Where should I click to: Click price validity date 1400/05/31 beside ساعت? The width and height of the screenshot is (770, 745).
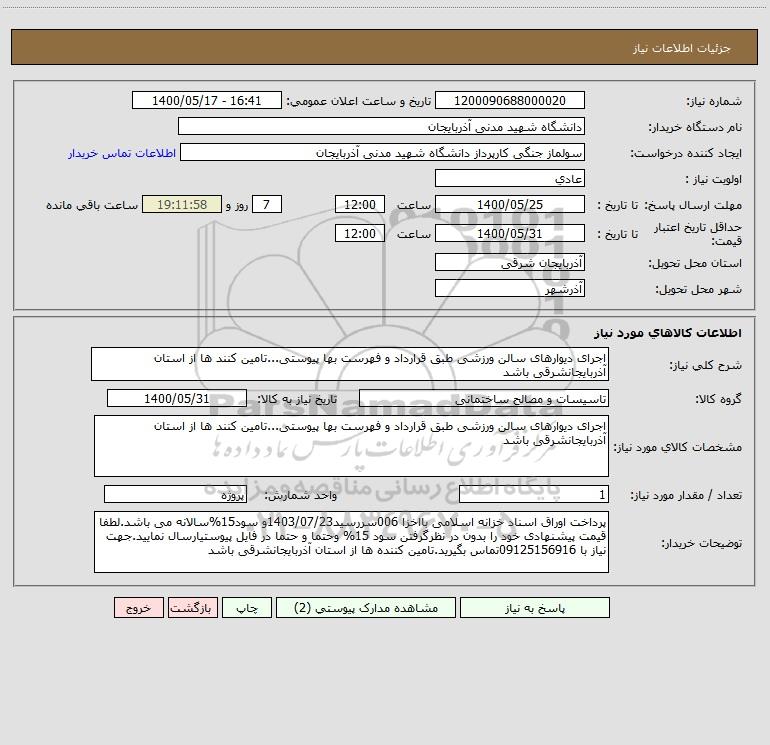510,233
